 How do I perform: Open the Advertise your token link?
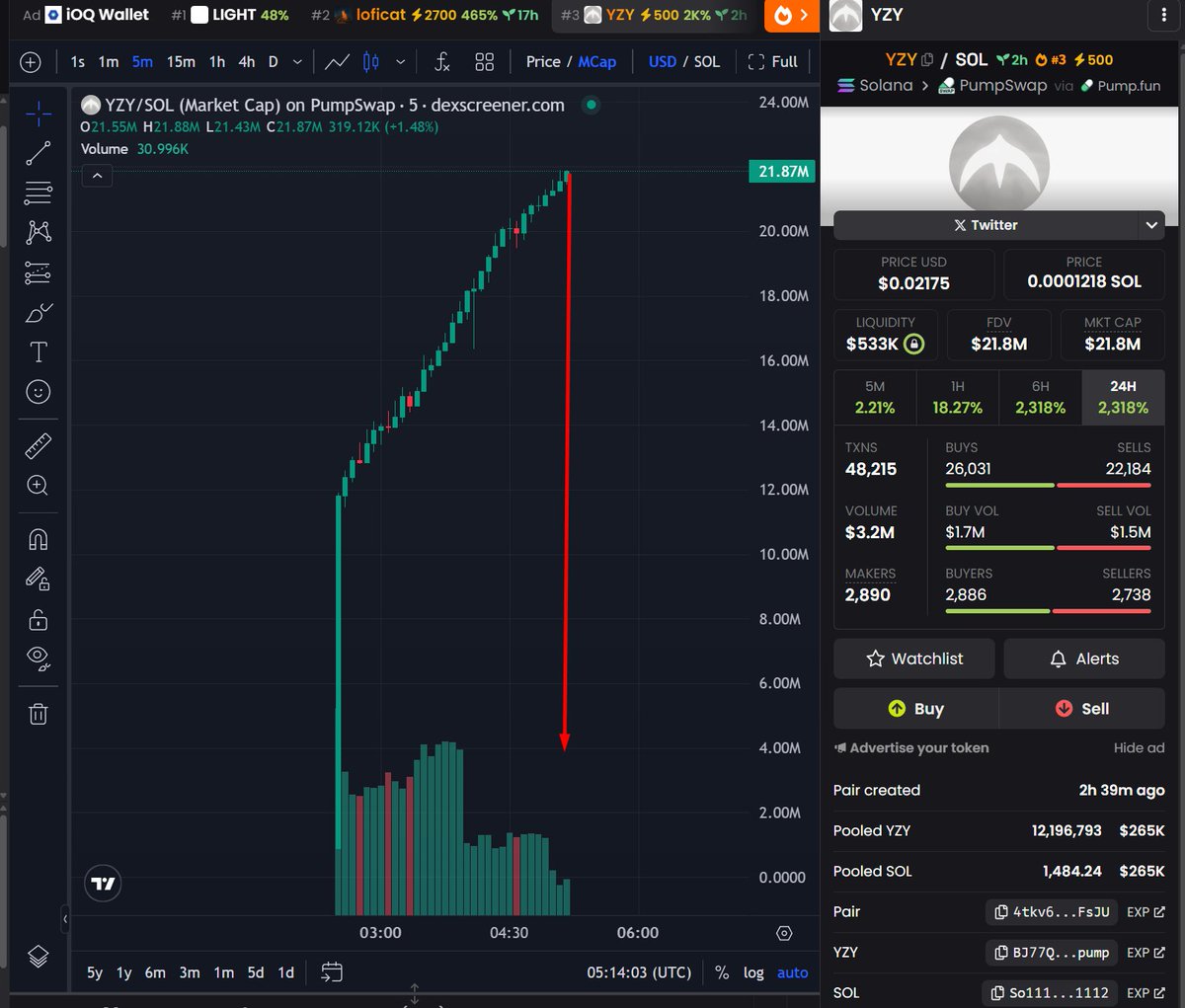pos(911,748)
